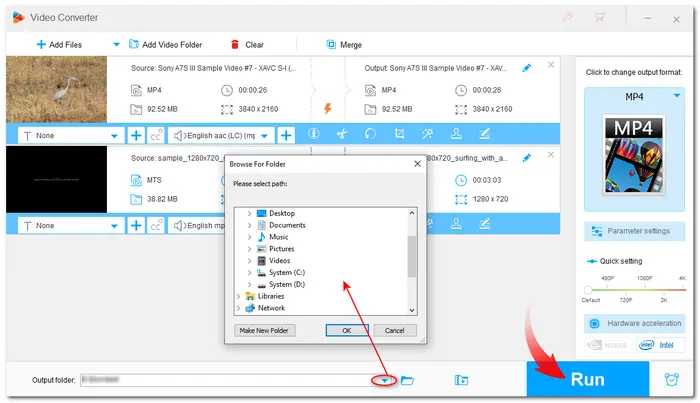Open the rotate tool for the first video
Image resolution: width=700 pixels, height=403 pixels.
click(371, 133)
